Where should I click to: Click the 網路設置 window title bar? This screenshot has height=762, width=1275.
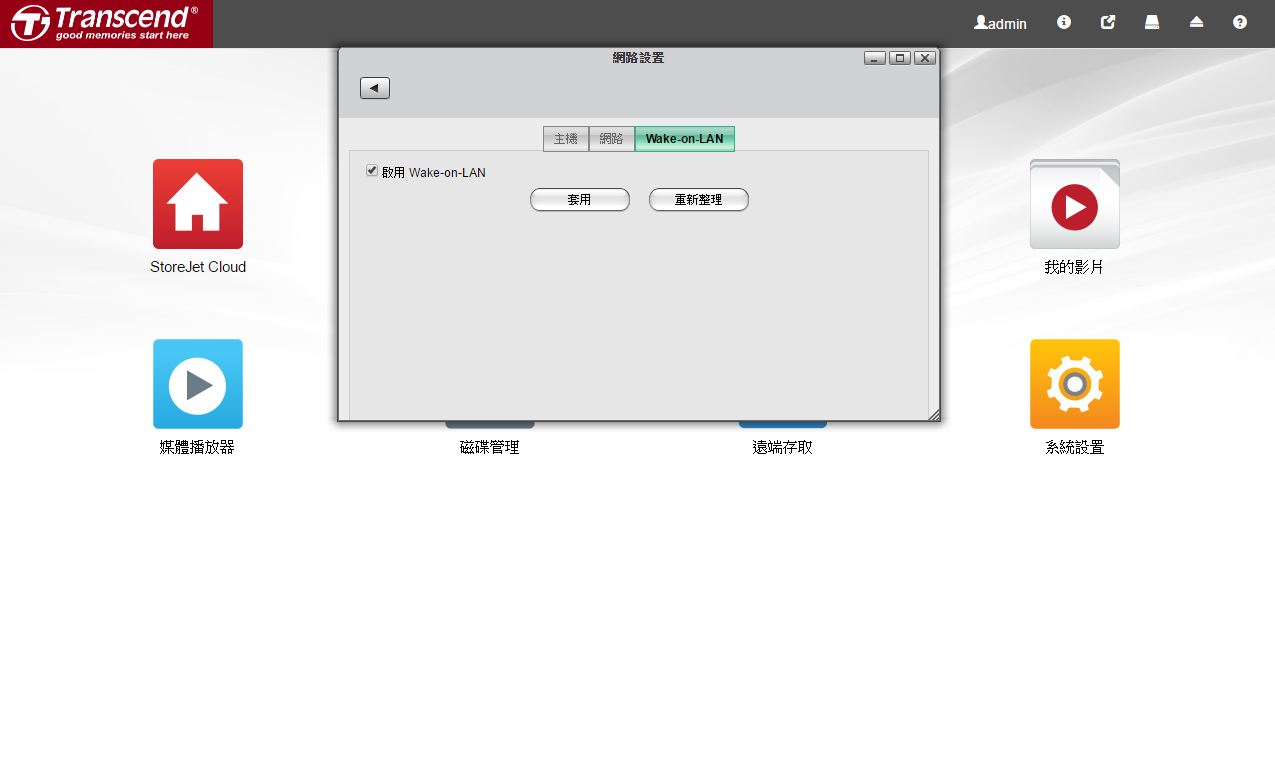tap(638, 58)
